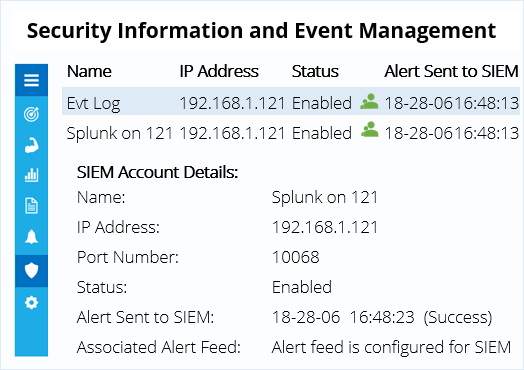Viewport: 524px width, 370px height.
Task: Click details timestamp 18-28-06 16:48:23 (Success)
Action: click(382, 317)
